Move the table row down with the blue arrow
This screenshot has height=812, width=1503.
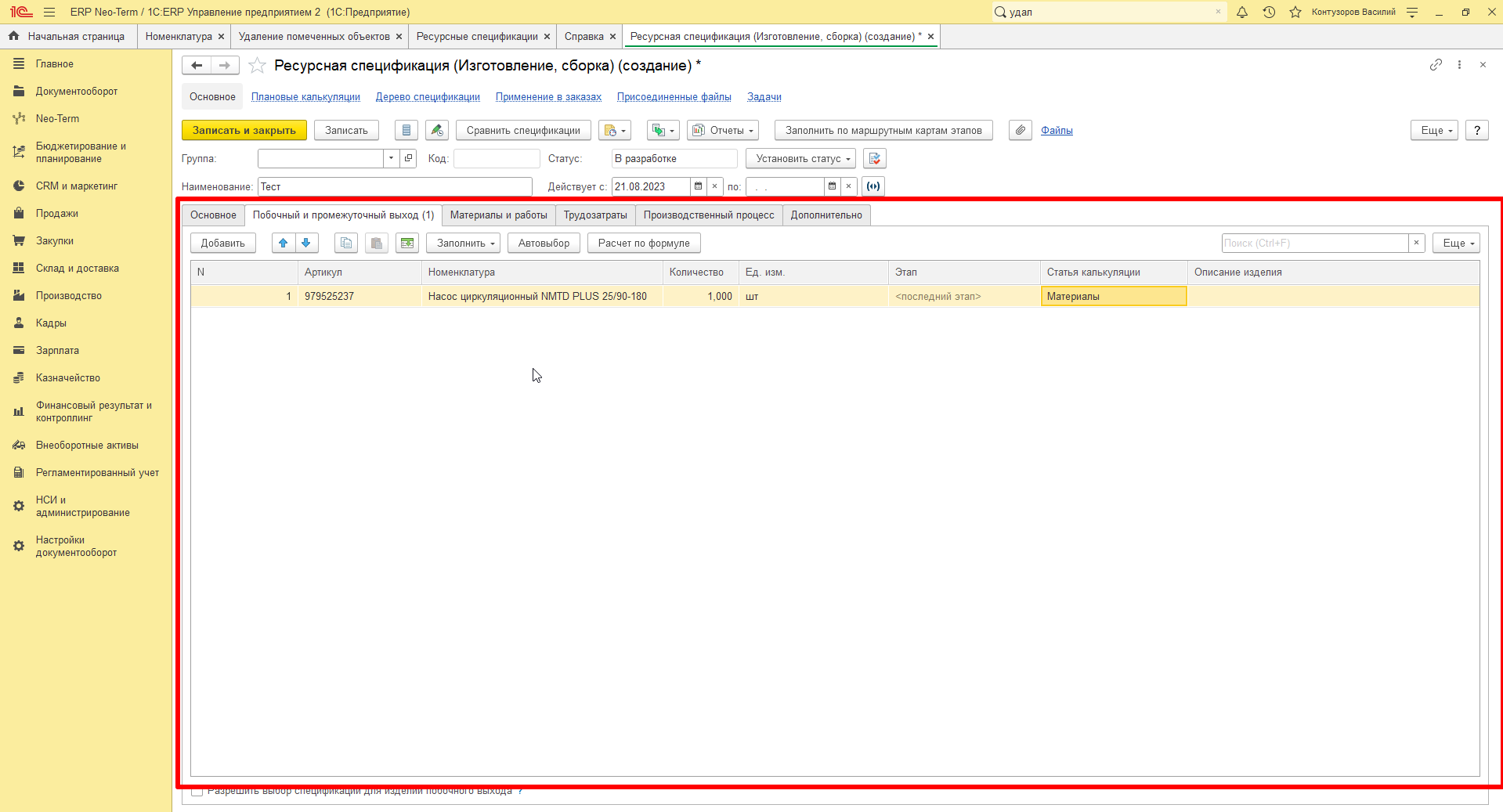click(306, 243)
